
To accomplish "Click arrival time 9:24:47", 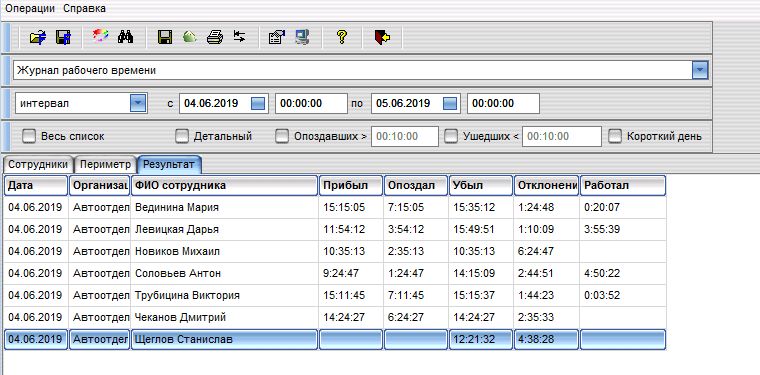I will tap(341, 273).
